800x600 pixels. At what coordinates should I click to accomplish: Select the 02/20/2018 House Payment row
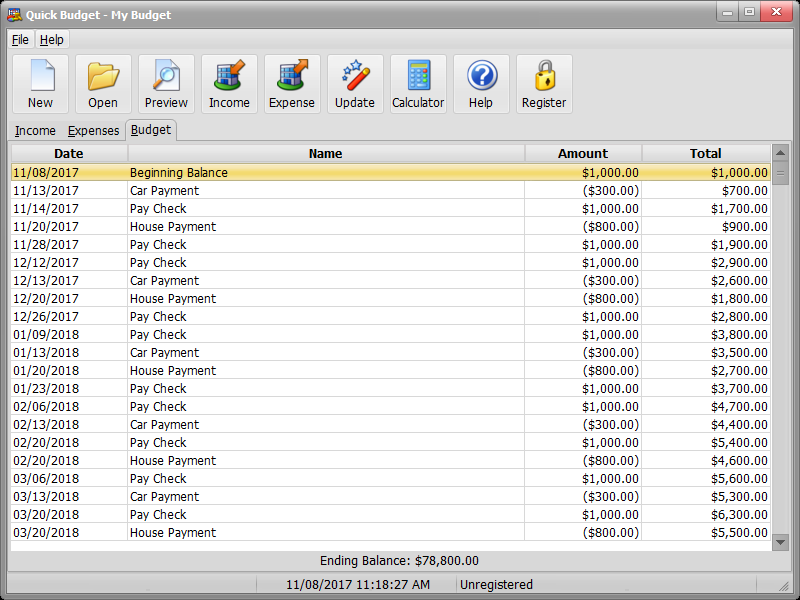tap(390, 461)
